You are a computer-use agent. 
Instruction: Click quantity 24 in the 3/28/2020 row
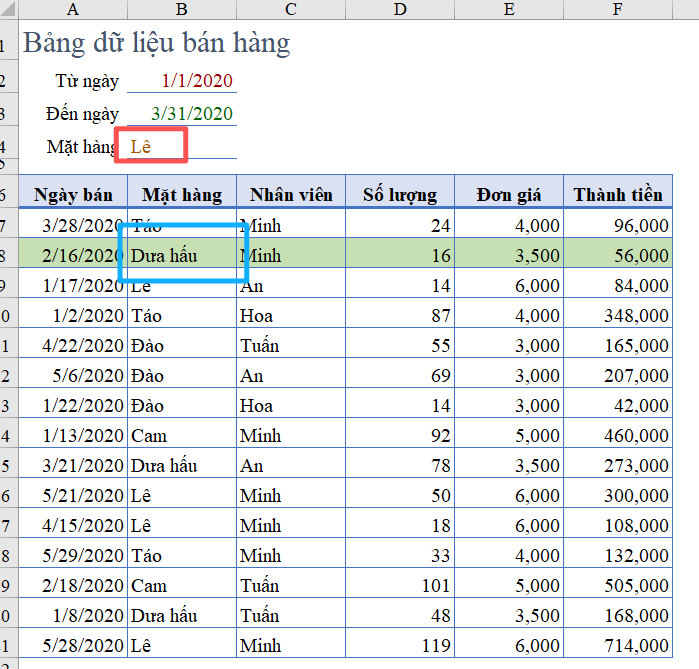tap(400, 225)
